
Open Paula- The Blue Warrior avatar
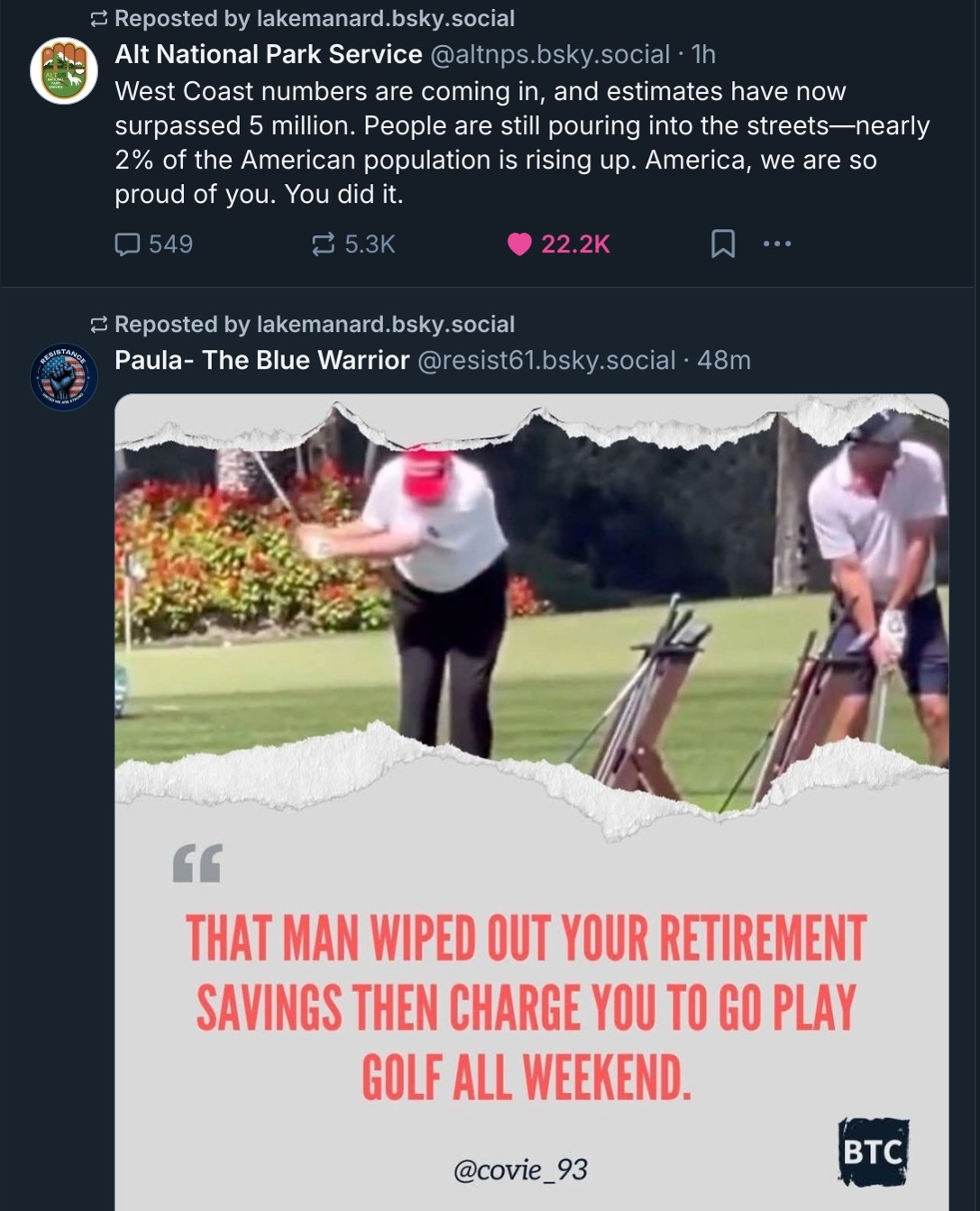pyautogui.click(x=64, y=377)
